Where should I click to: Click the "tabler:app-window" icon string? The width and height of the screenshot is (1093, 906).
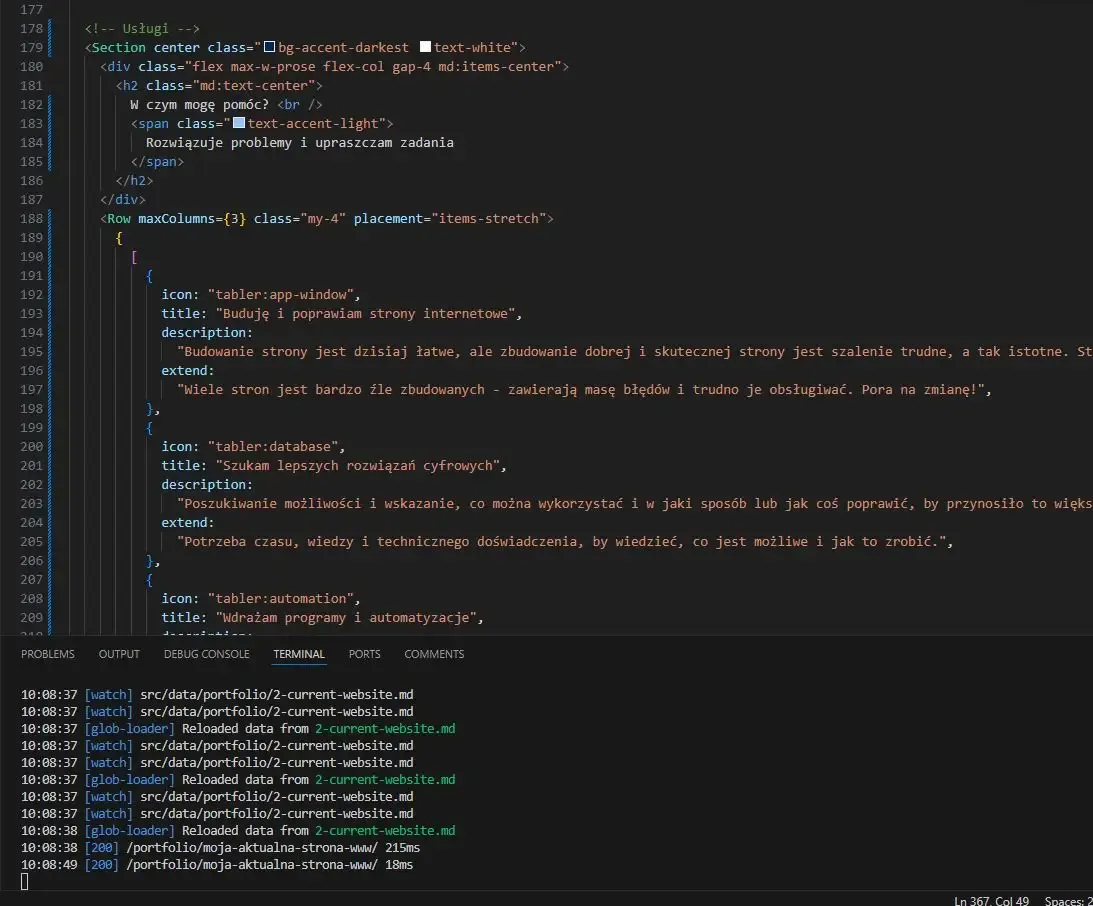tap(283, 294)
